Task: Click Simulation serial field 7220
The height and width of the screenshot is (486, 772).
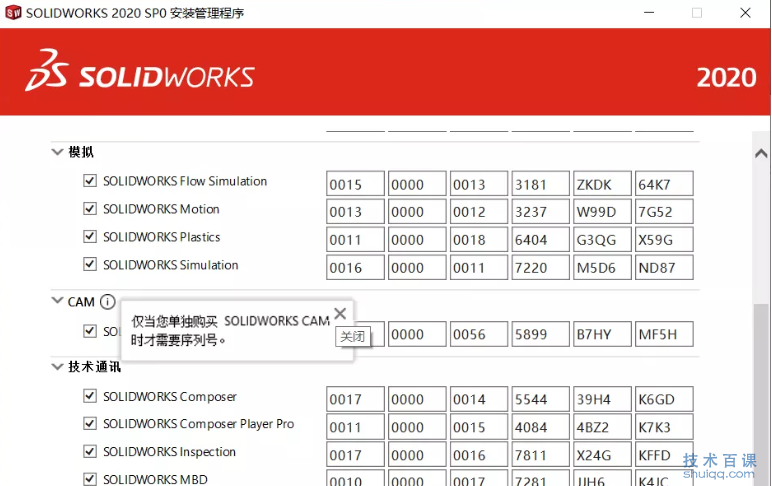Action: (541, 267)
